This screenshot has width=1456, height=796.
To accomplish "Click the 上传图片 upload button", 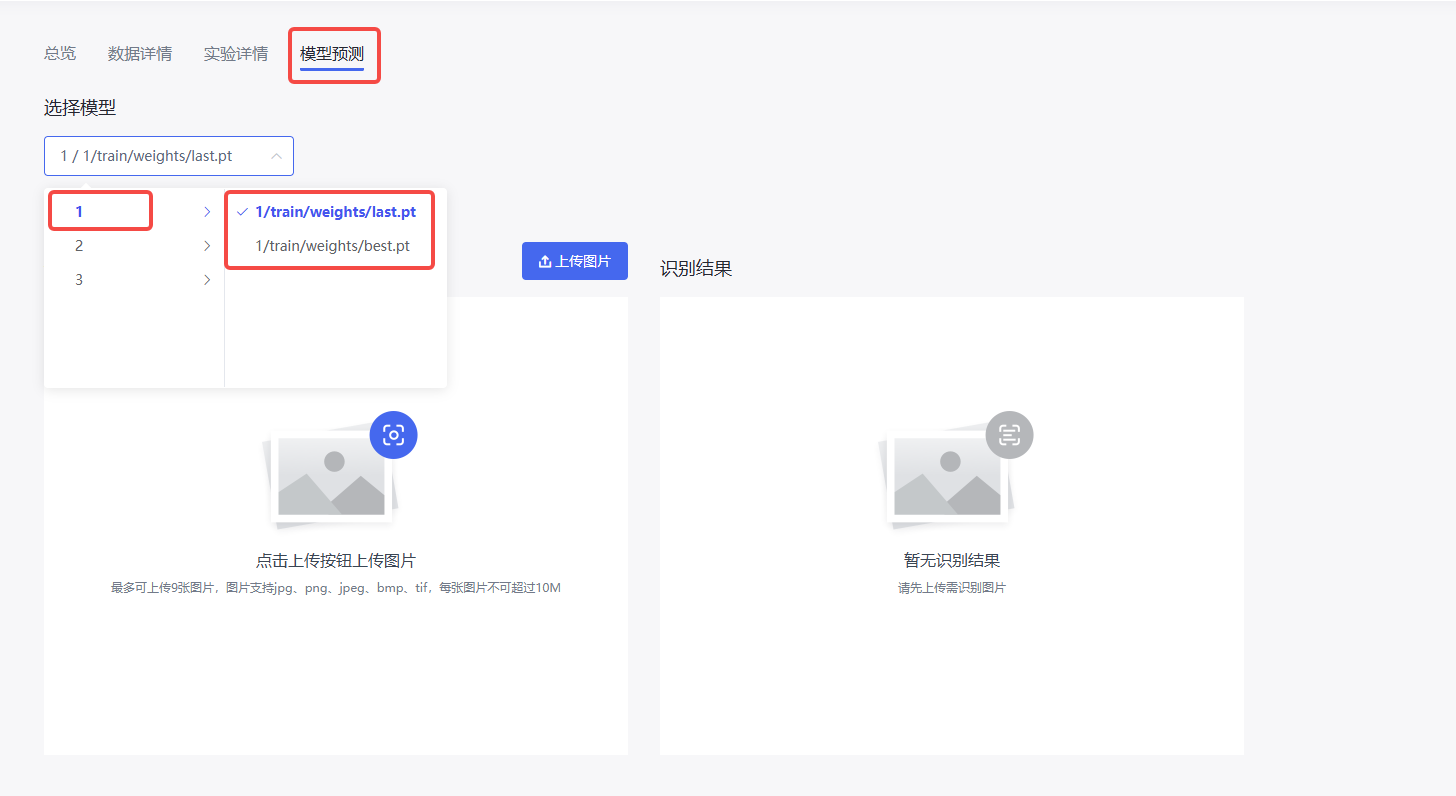I will [x=574, y=261].
